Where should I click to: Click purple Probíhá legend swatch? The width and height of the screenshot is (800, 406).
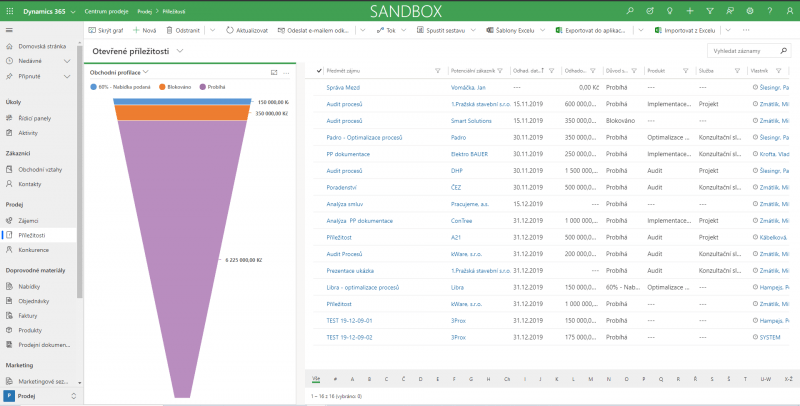pyautogui.click(x=203, y=87)
